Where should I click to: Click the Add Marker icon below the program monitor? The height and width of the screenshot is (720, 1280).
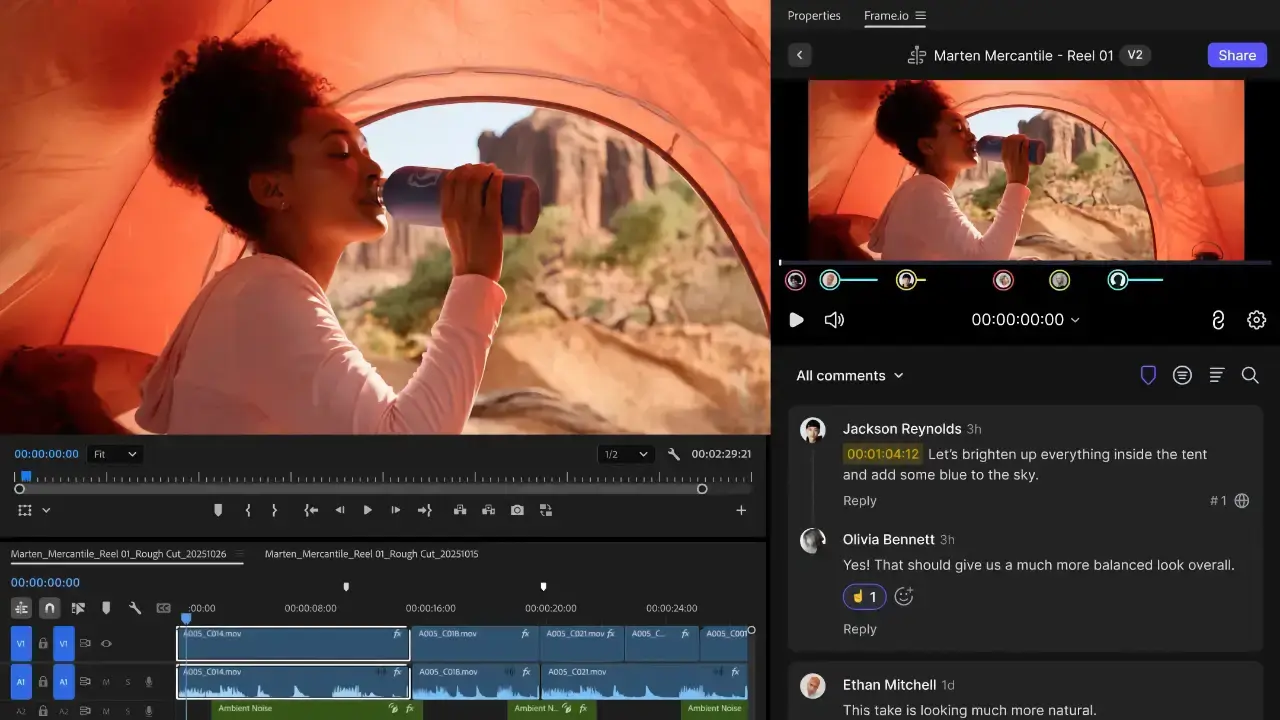point(218,510)
